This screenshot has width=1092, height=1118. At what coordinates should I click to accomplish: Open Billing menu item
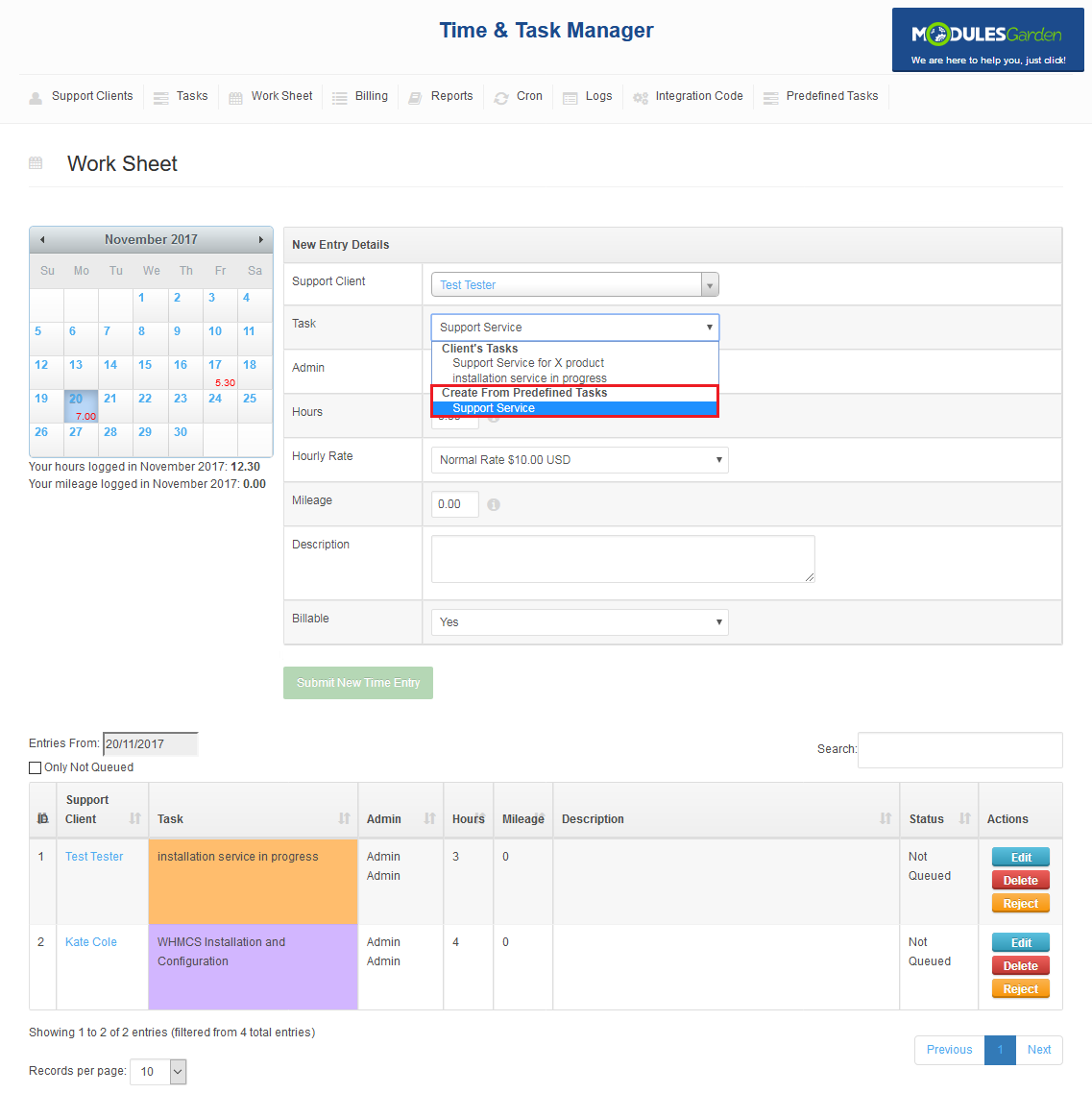pyautogui.click(x=372, y=96)
